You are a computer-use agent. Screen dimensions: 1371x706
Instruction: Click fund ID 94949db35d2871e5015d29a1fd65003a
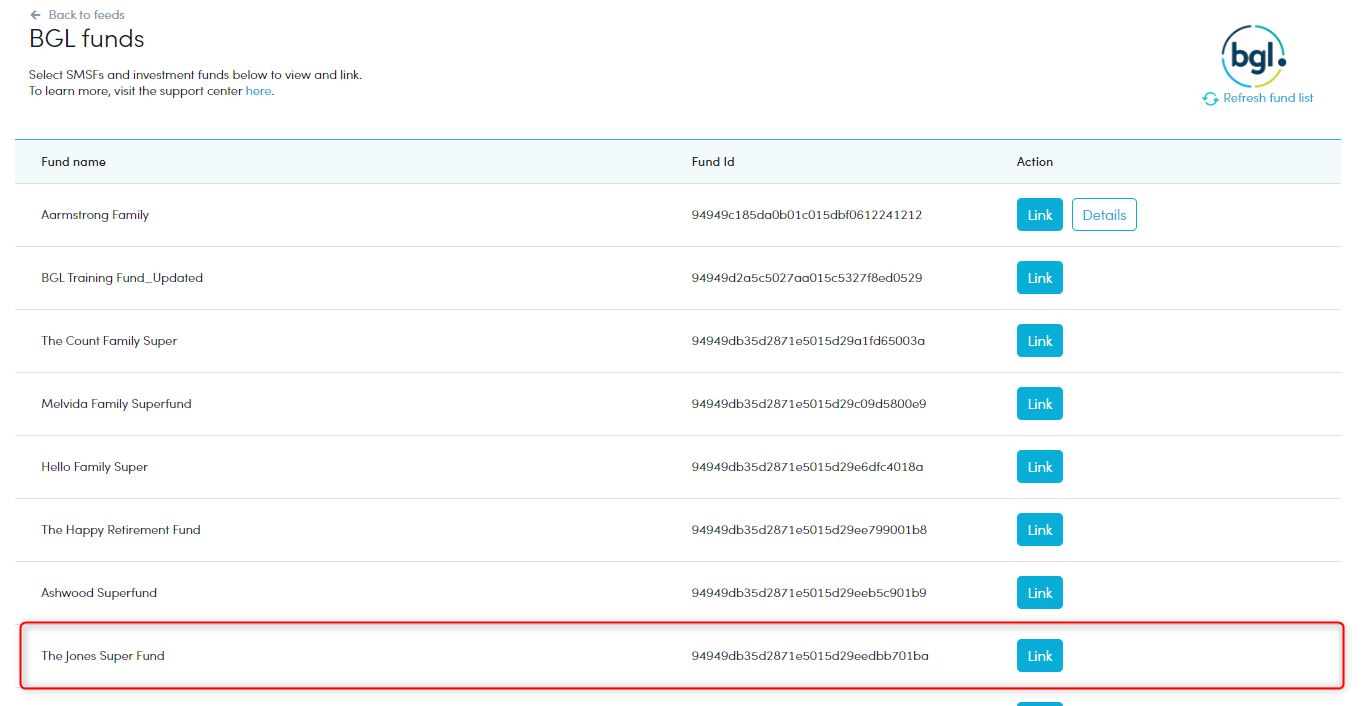808,341
